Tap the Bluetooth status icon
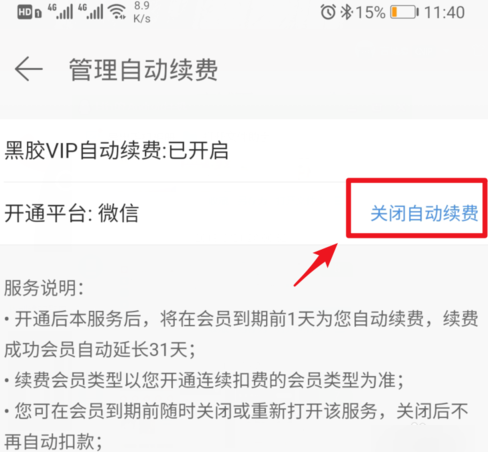This screenshot has height=452, width=488. 346,12
